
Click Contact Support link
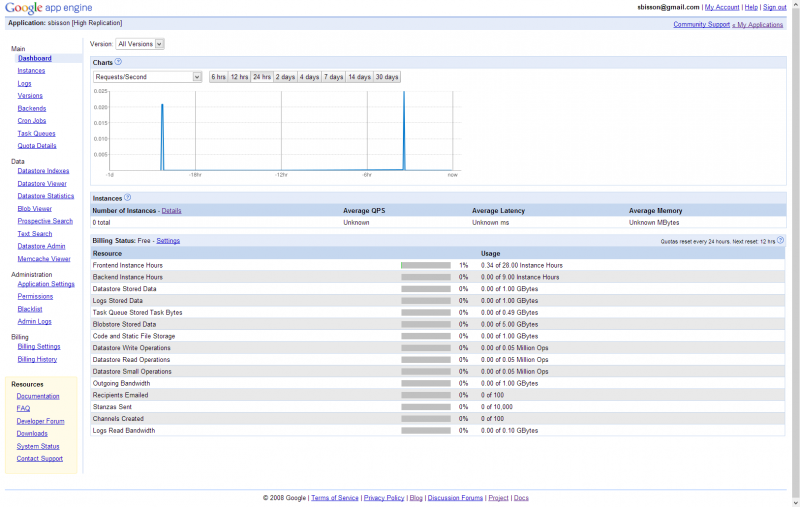39,459
